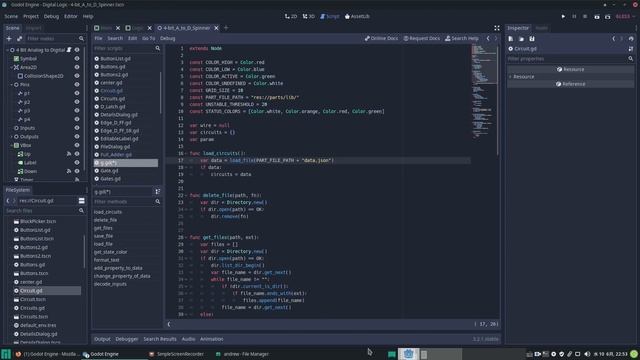The image size is (640, 360).
Task: Pause the running scene
Action: 574,16
